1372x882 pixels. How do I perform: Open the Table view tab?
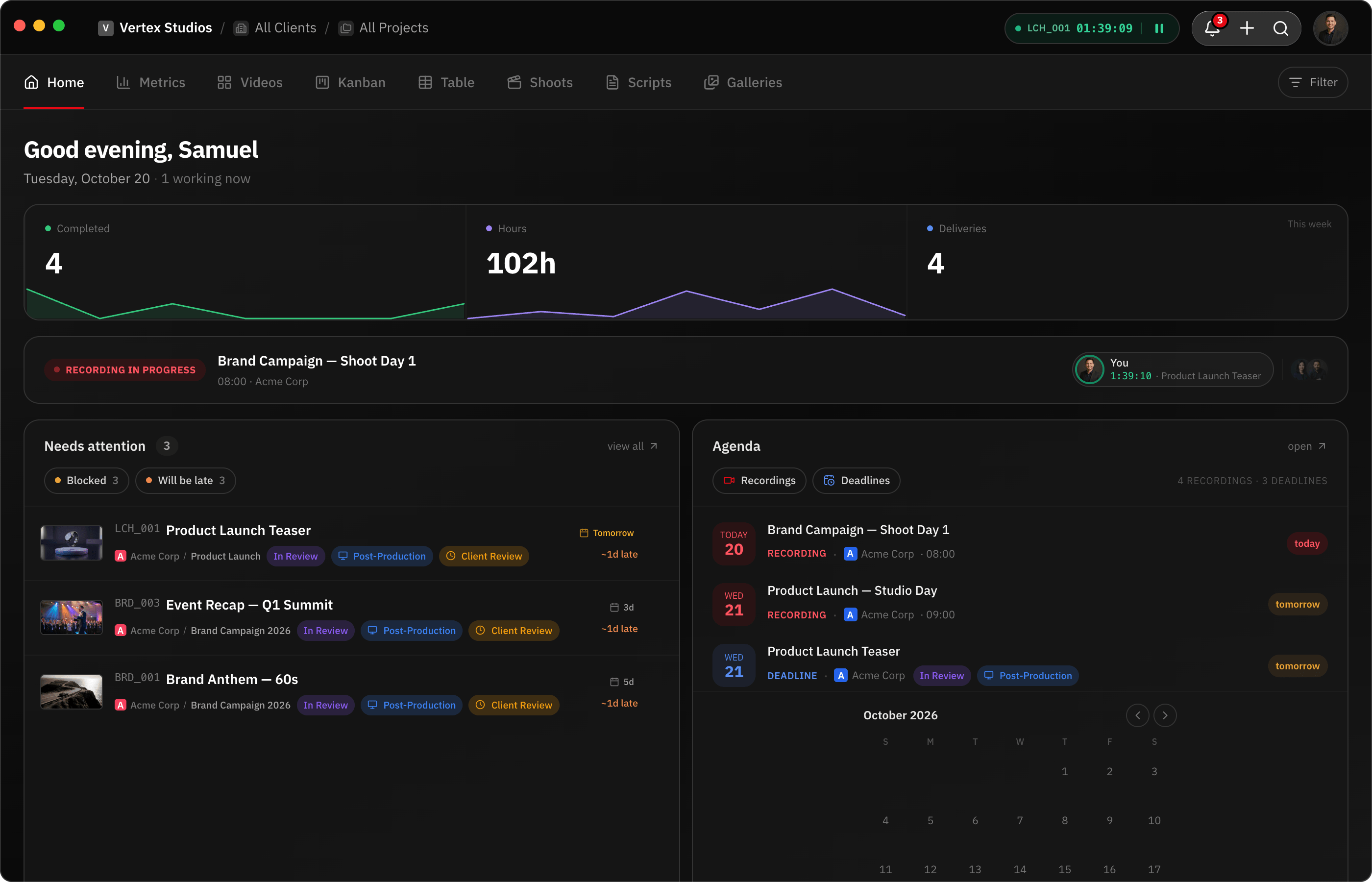[447, 82]
